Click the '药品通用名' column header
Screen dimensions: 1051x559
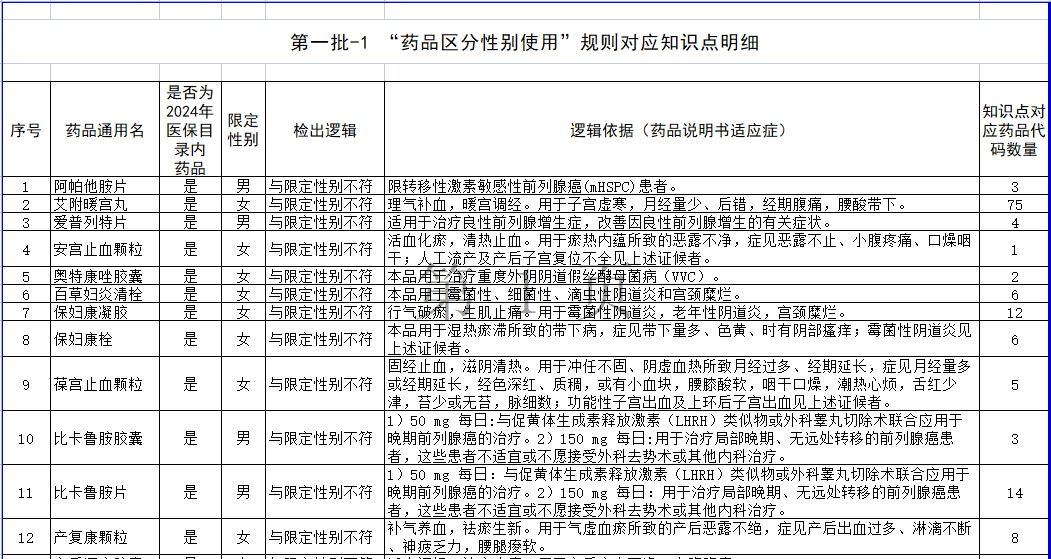click(105, 130)
